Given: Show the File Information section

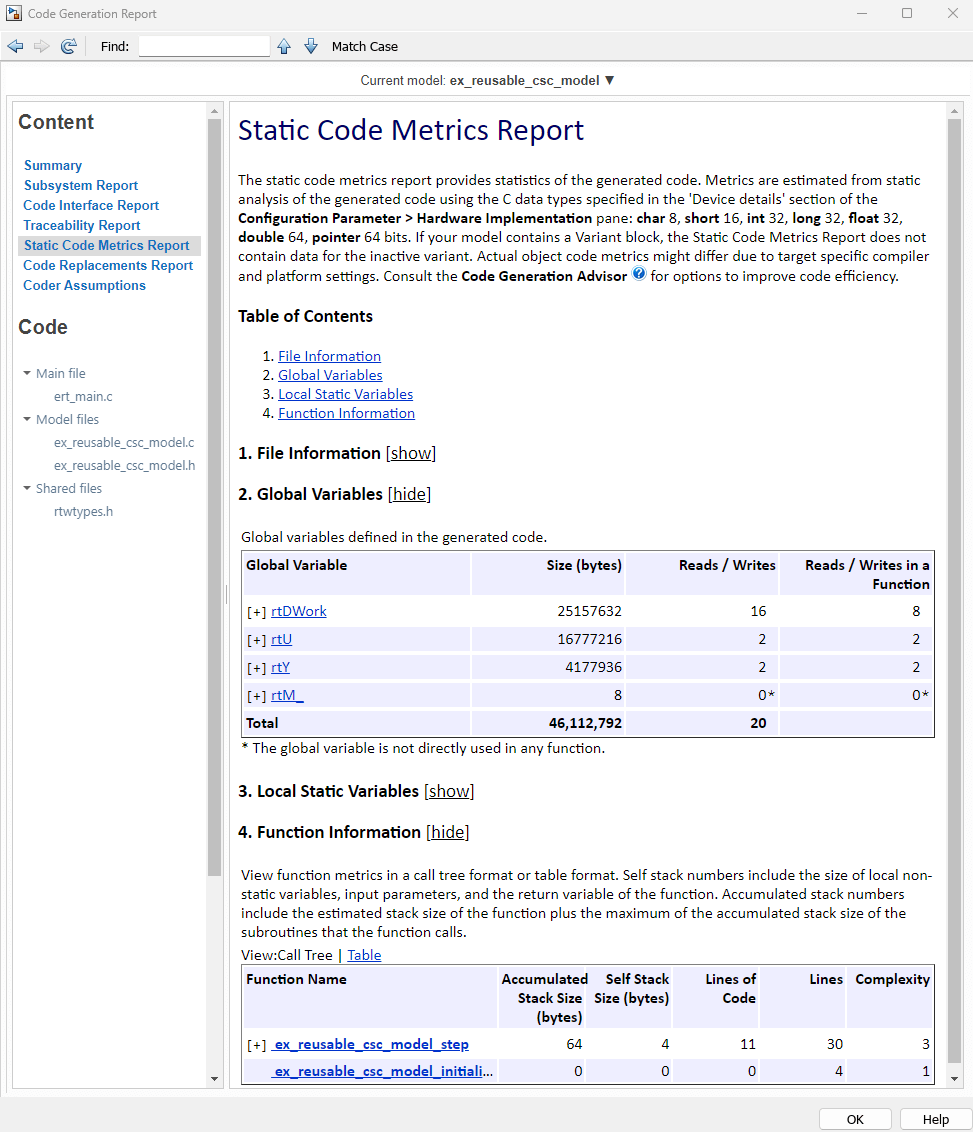Looking at the screenshot, I should pos(411,453).
